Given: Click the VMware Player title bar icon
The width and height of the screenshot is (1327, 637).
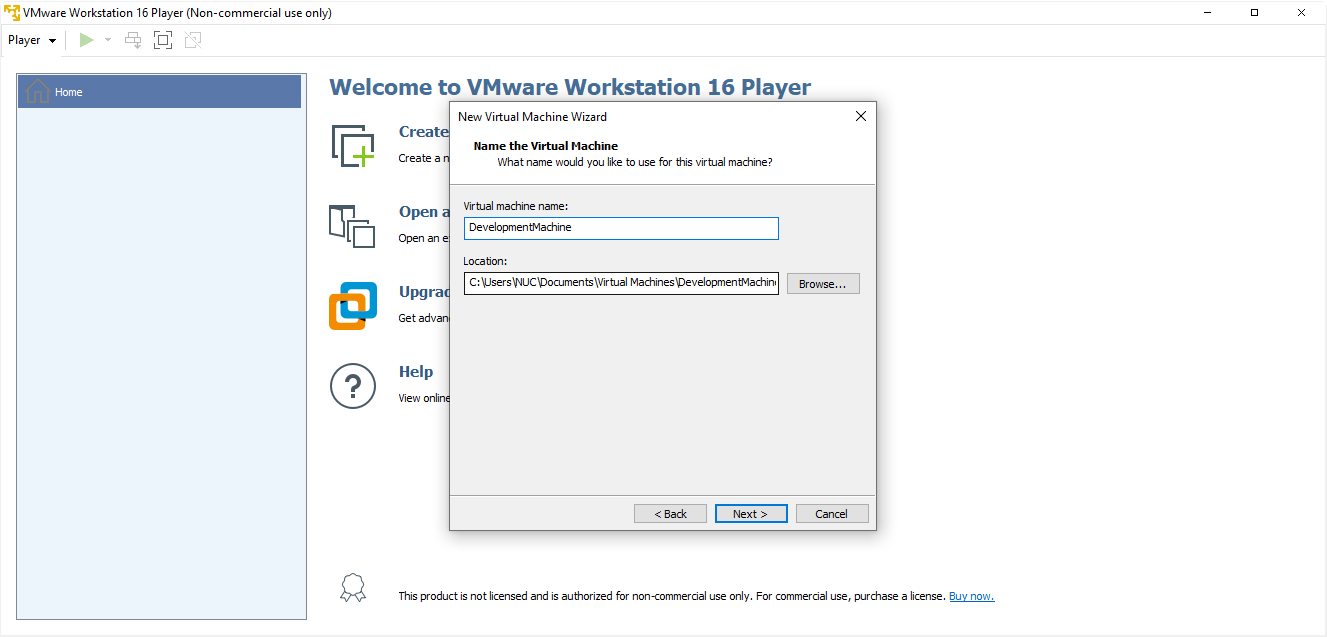Looking at the screenshot, I should (12, 12).
